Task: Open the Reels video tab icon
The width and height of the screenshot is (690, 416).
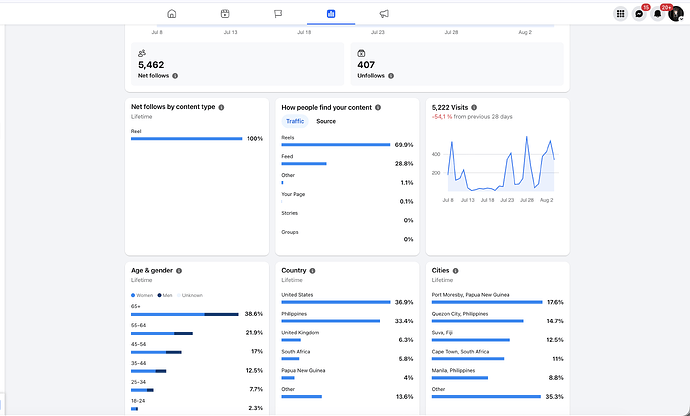Action: [225, 14]
